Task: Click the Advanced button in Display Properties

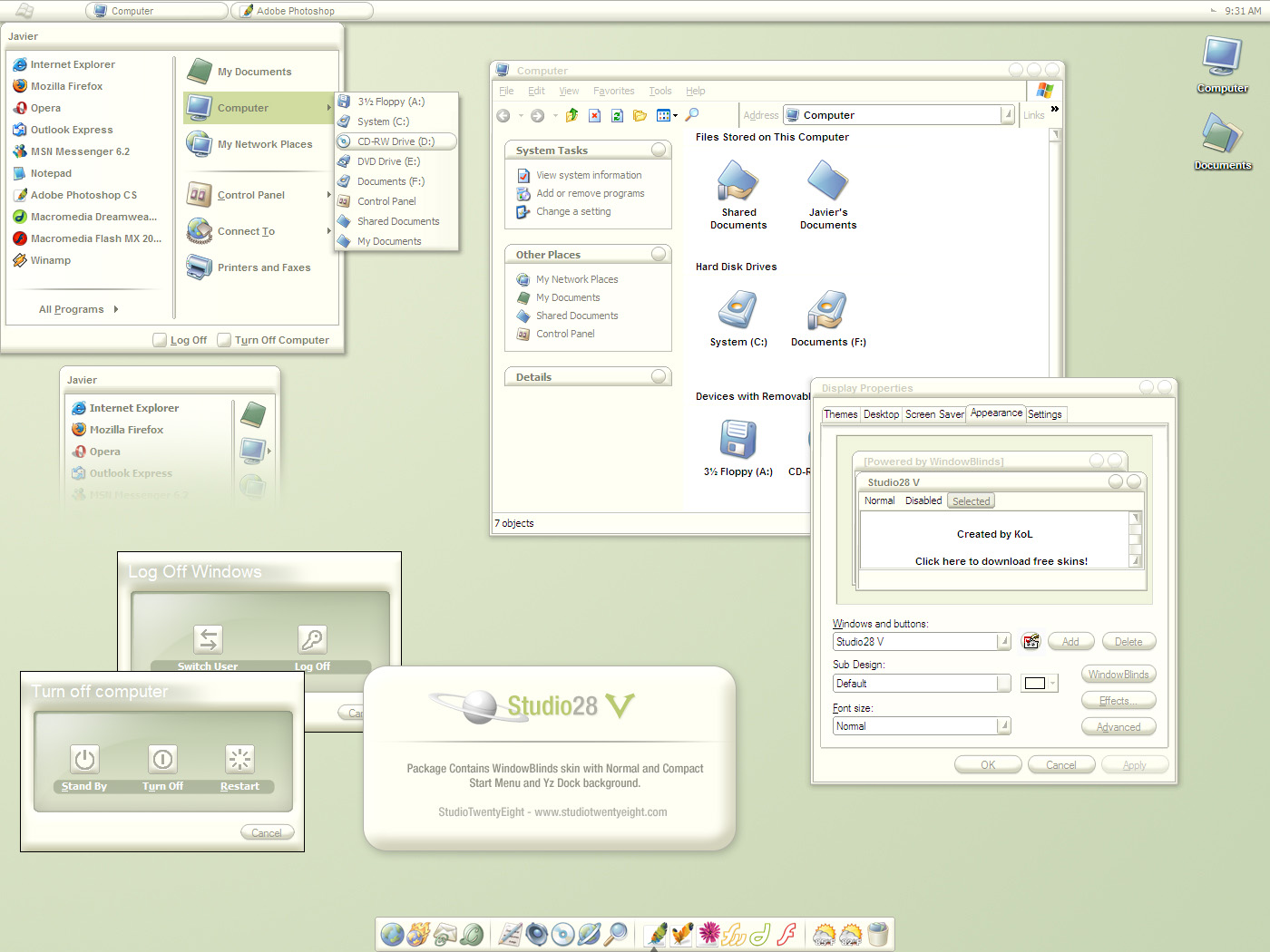Action: point(1119,727)
